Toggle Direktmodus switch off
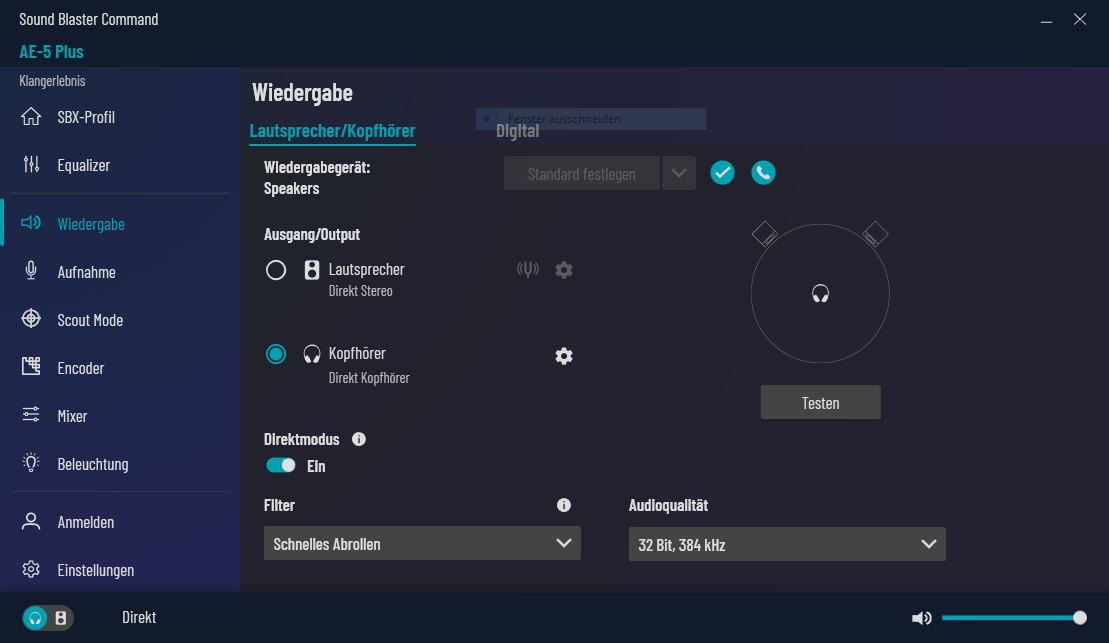The width and height of the screenshot is (1109, 643). tap(281, 465)
